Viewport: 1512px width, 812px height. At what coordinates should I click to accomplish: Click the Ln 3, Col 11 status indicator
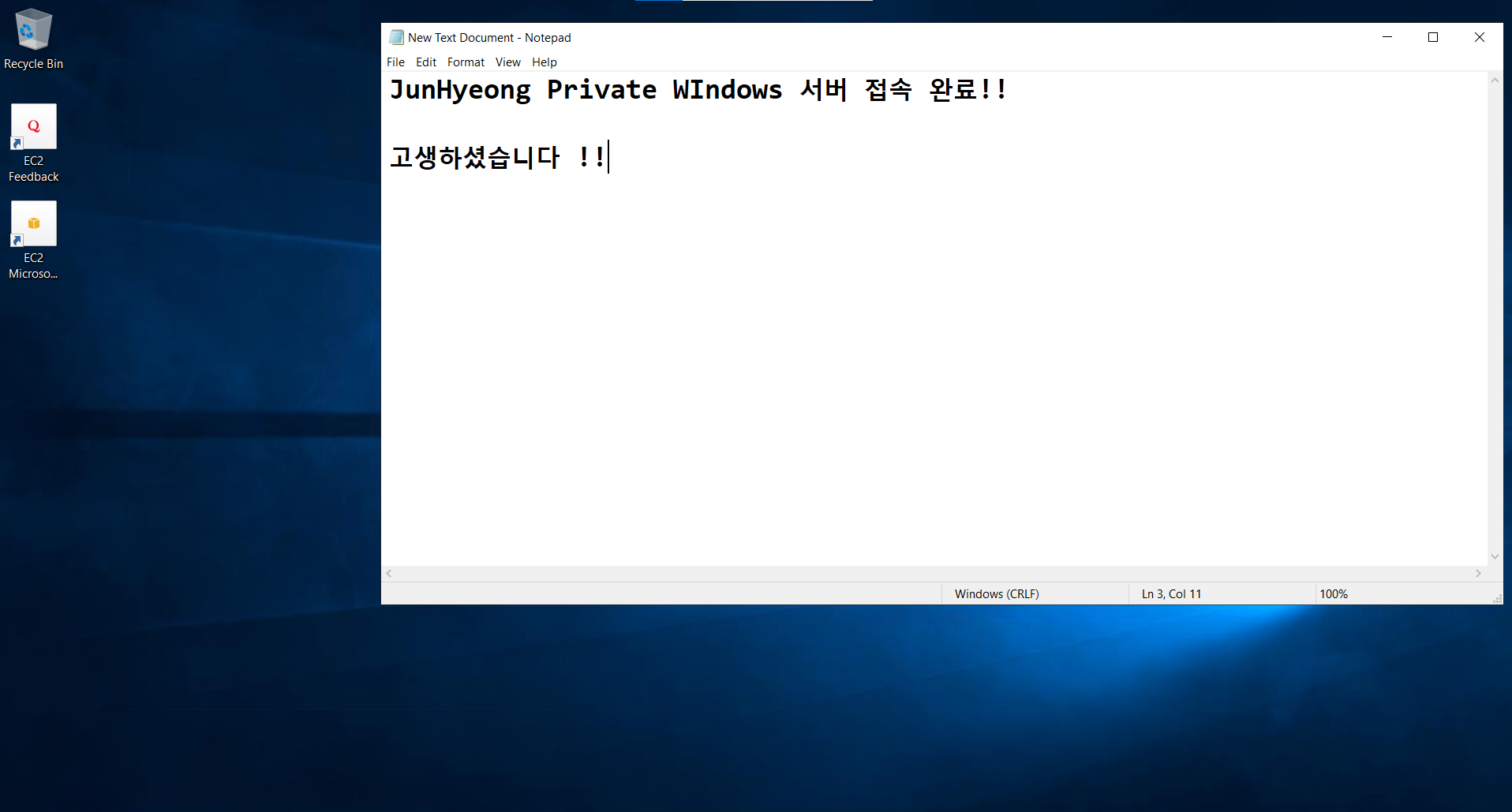tap(1171, 594)
